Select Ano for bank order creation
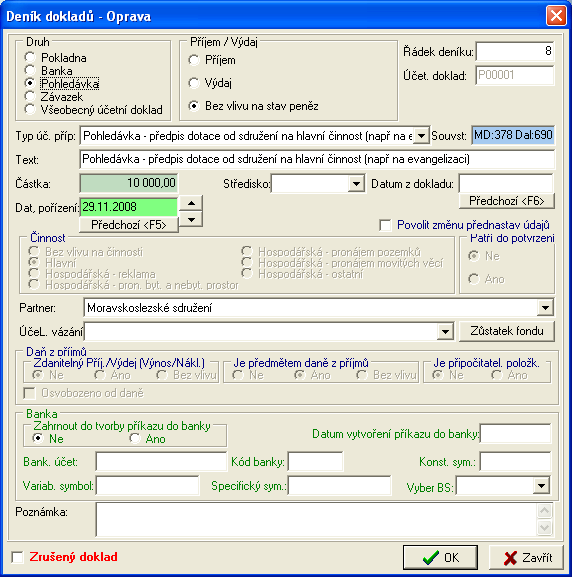572x577 pixels. 135,438
